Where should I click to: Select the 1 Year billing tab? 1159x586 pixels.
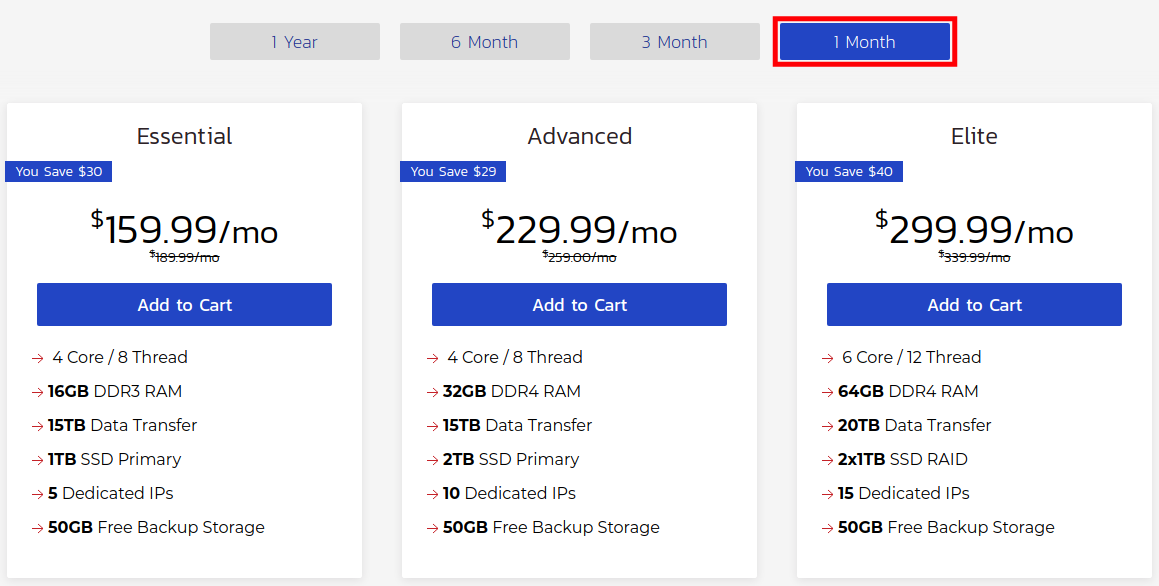(294, 42)
